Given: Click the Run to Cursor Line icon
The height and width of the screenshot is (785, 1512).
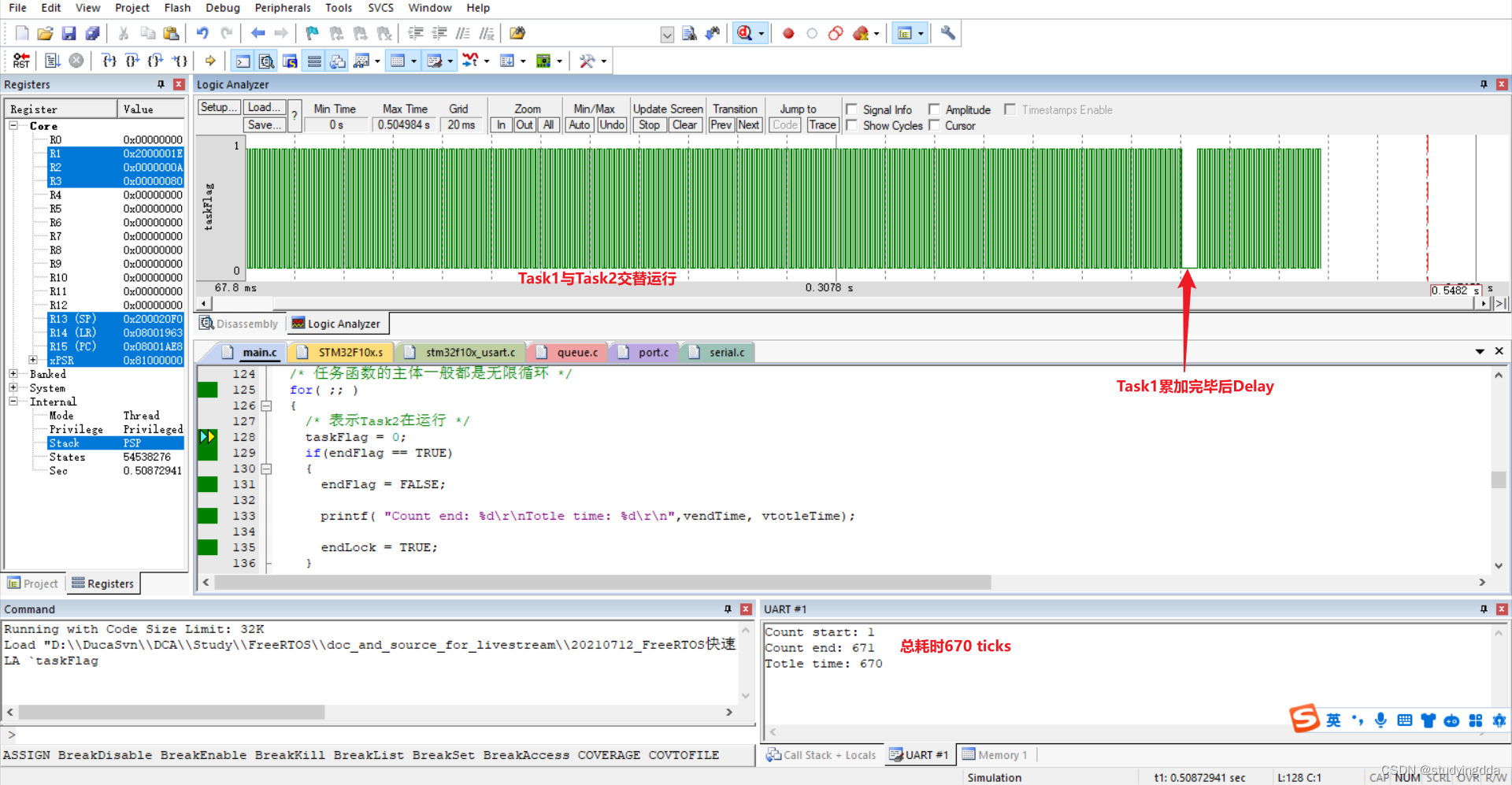Looking at the screenshot, I should tap(180, 61).
